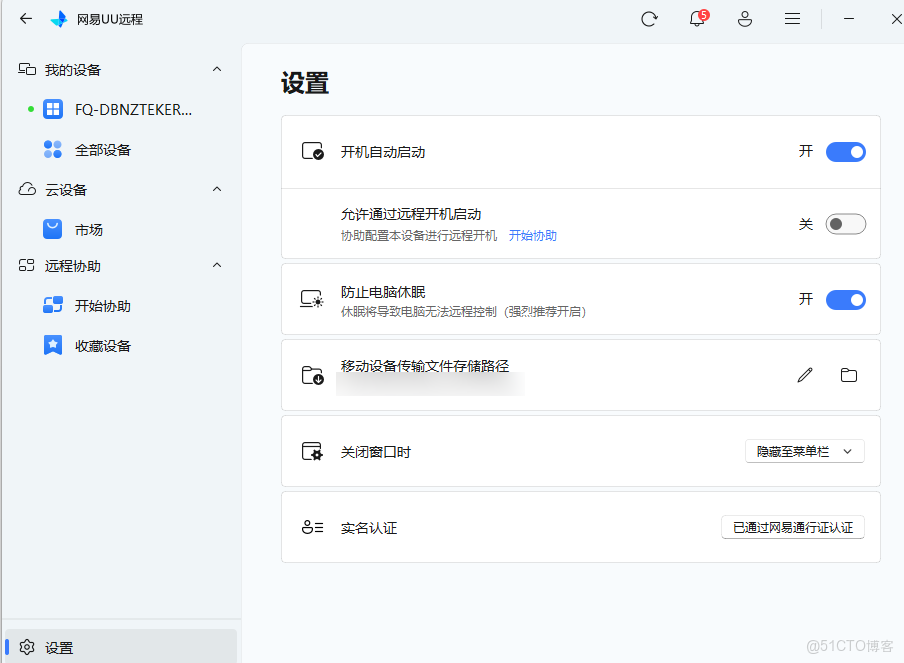Click the notification bell icon

pos(696,19)
